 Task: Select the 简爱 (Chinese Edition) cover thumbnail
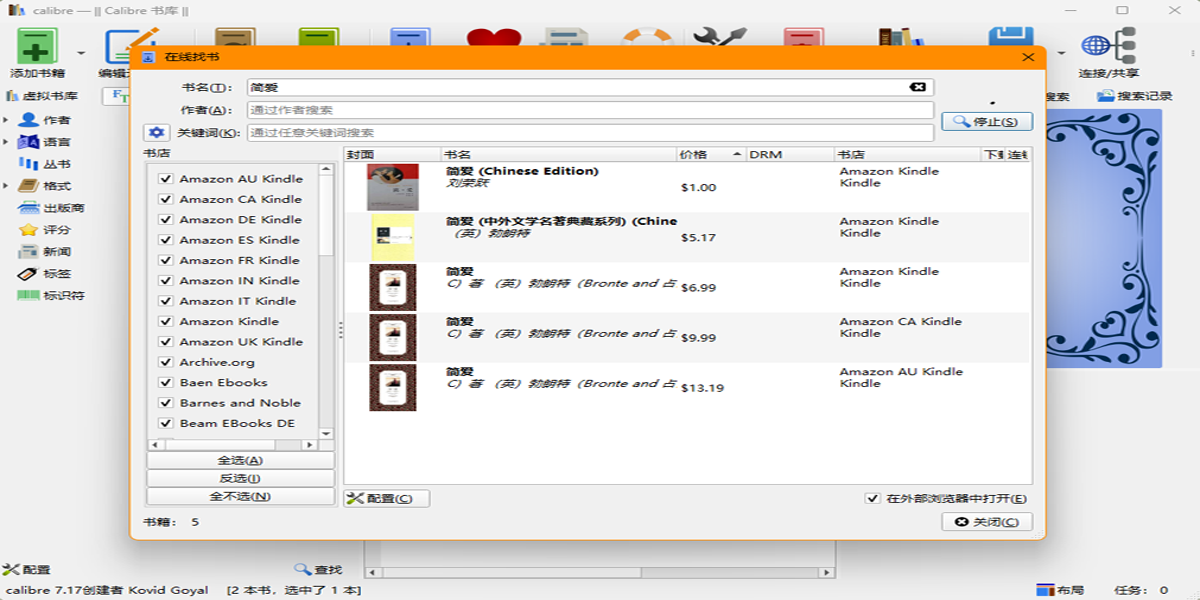tap(393, 187)
